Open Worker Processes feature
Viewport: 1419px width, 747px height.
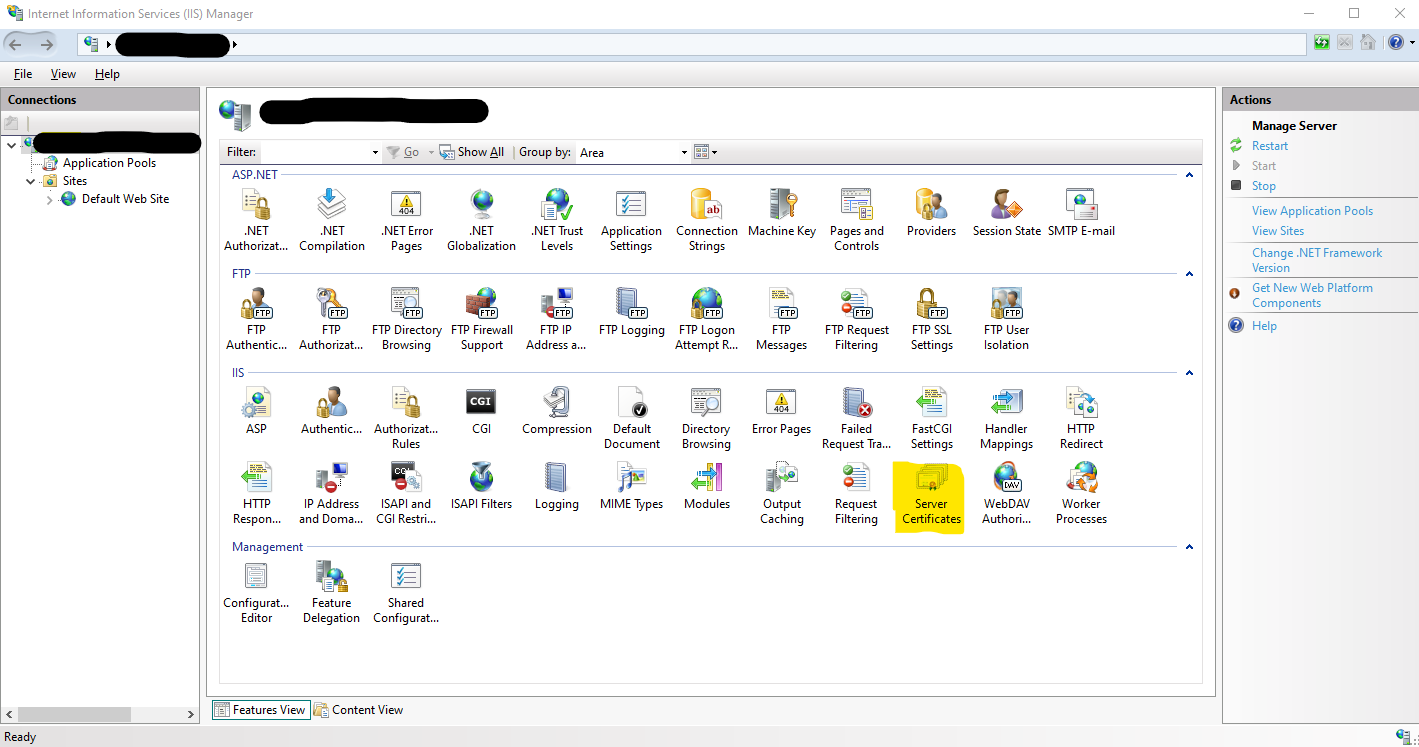[x=1082, y=493]
